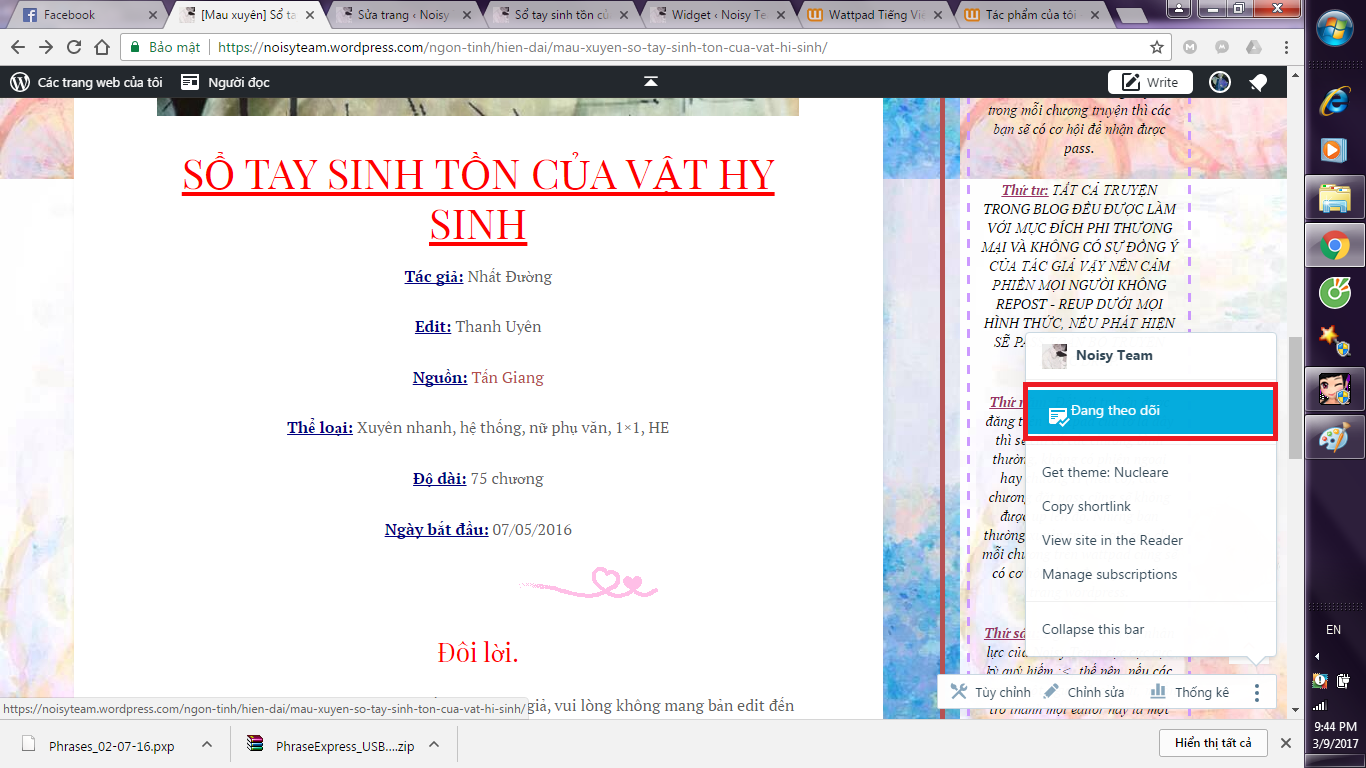
Task: Select Copy shortlink menu entry
Action: pos(1086,506)
